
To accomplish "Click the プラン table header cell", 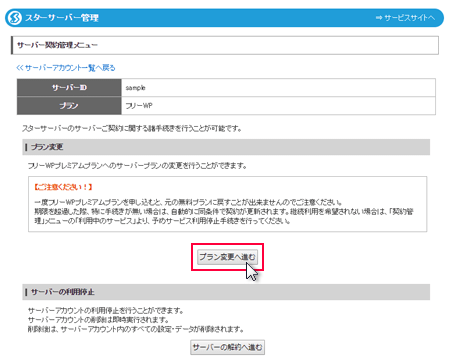I will point(69,106).
